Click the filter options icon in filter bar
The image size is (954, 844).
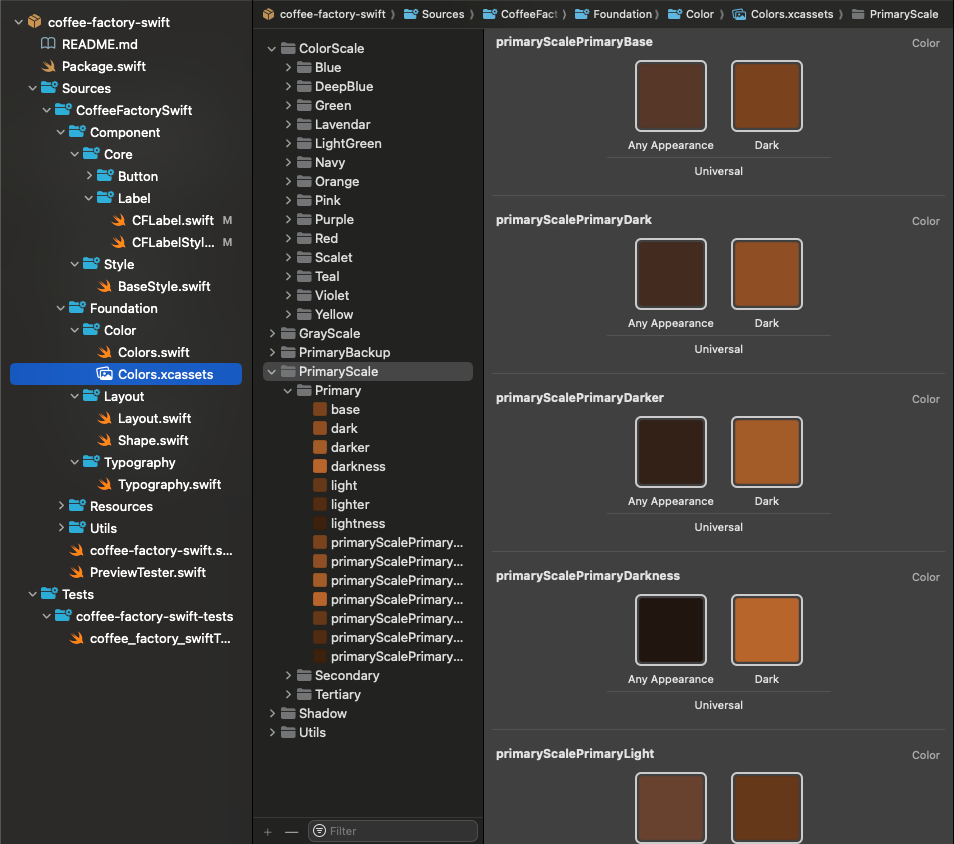coord(319,831)
